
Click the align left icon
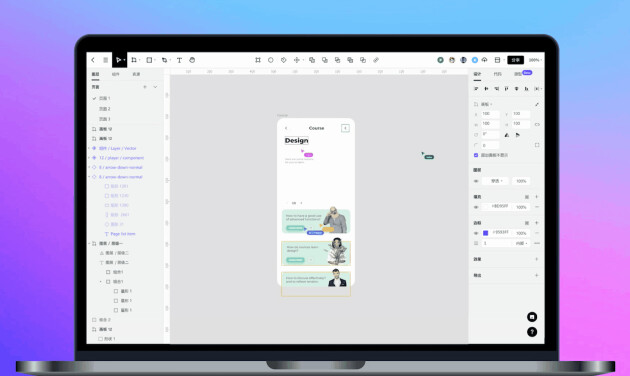pos(477,88)
